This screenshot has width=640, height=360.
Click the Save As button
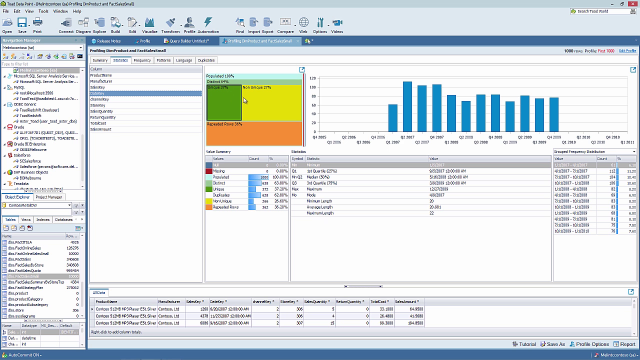point(553,344)
